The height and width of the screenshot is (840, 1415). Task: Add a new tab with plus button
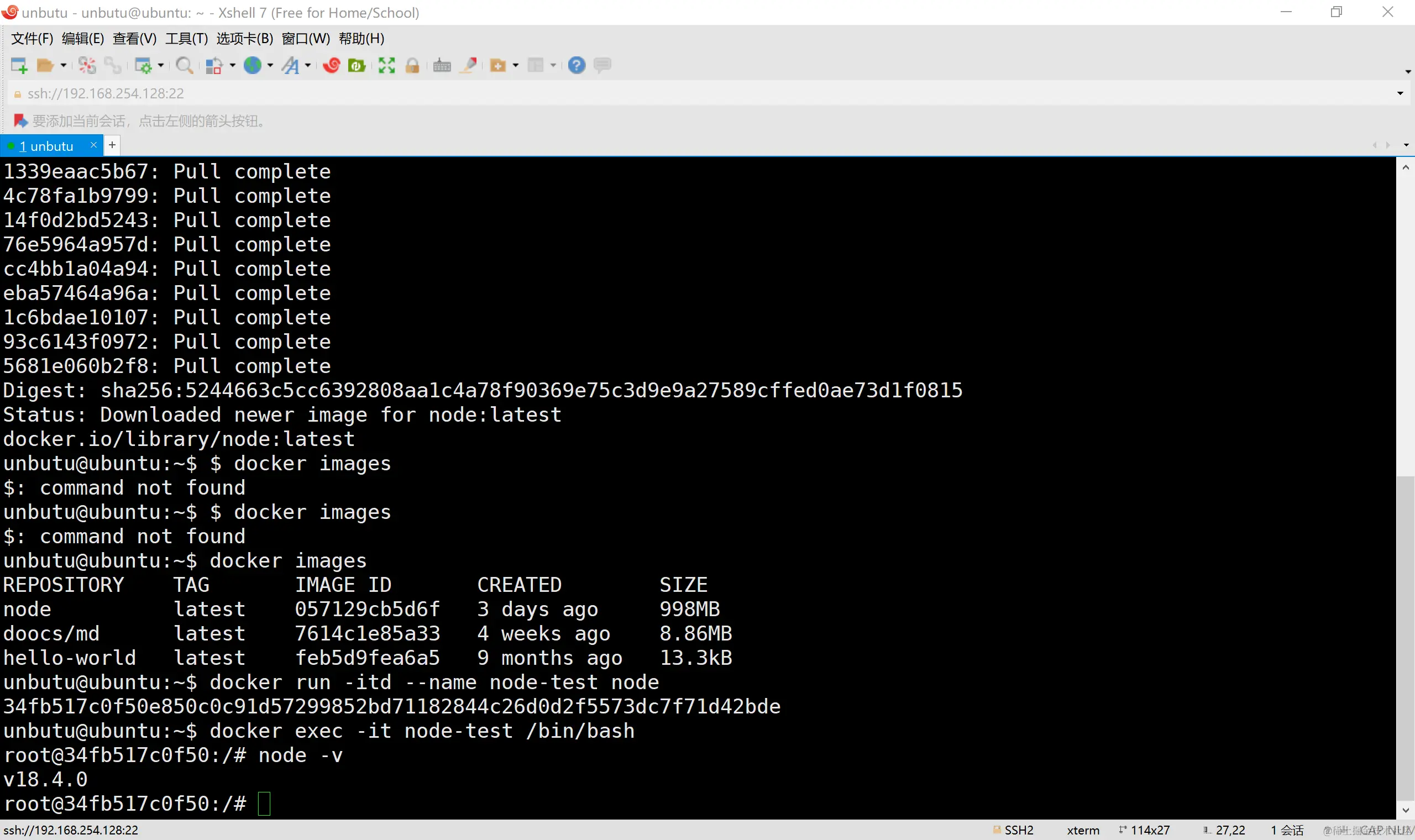(112, 145)
